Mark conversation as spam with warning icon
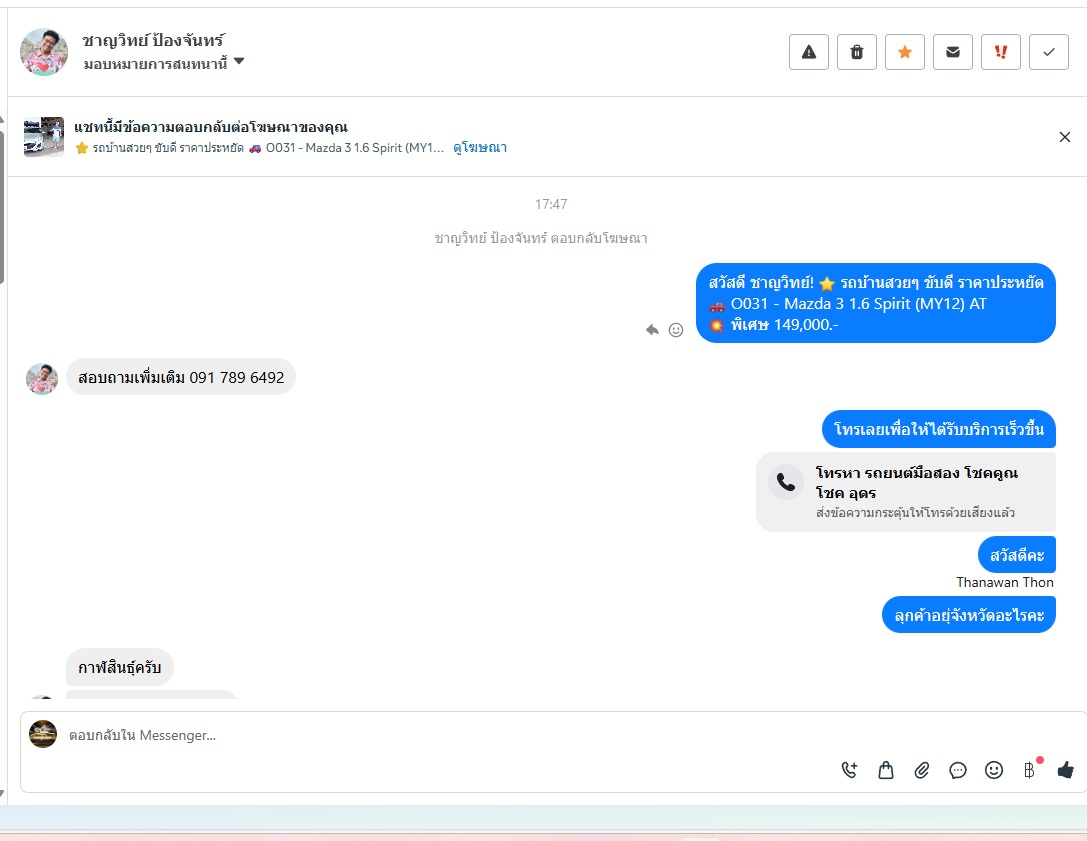This screenshot has height=841, width=1087. [808, 52]
